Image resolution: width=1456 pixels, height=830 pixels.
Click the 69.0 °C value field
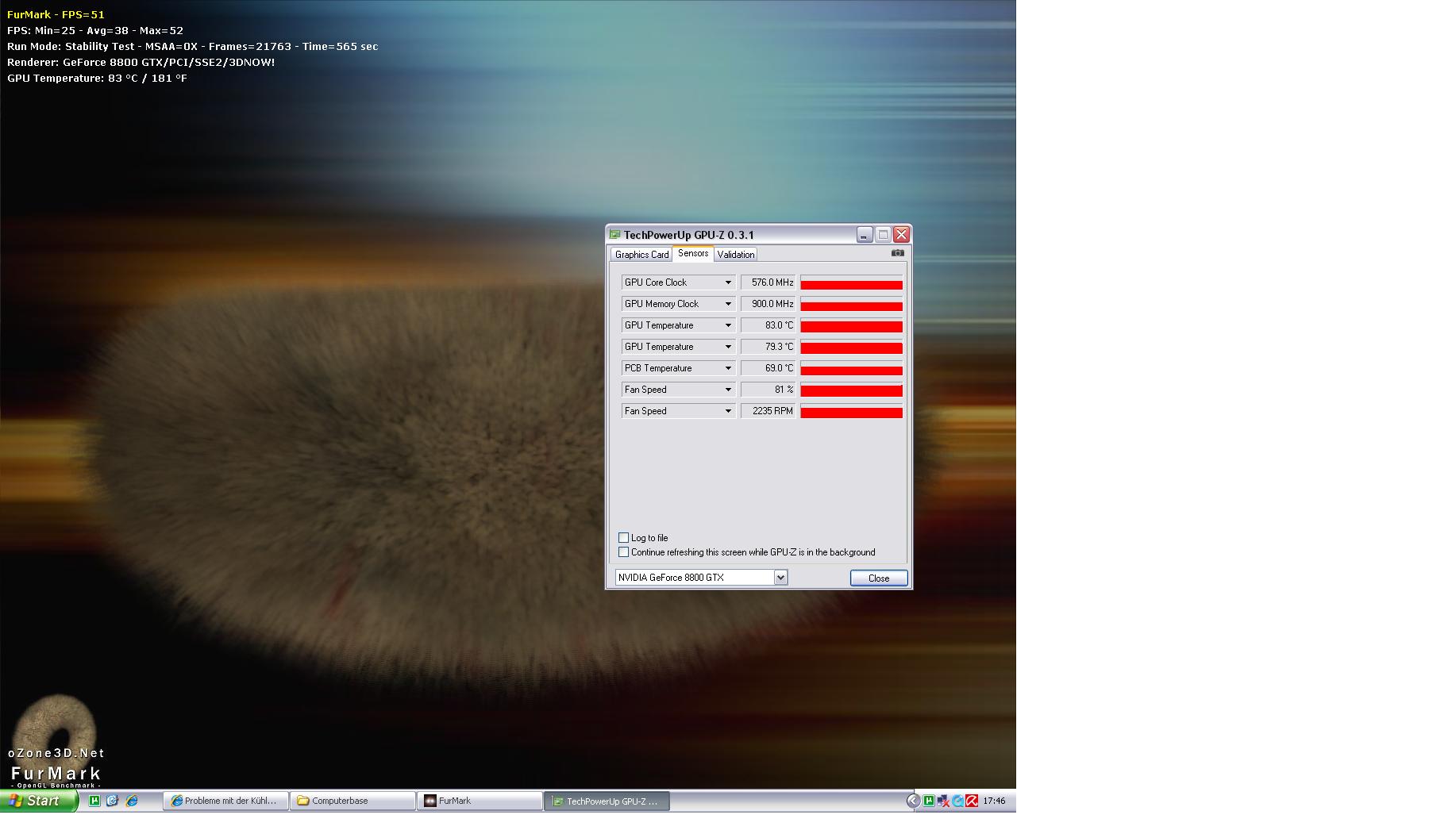(x=768, y=368)
